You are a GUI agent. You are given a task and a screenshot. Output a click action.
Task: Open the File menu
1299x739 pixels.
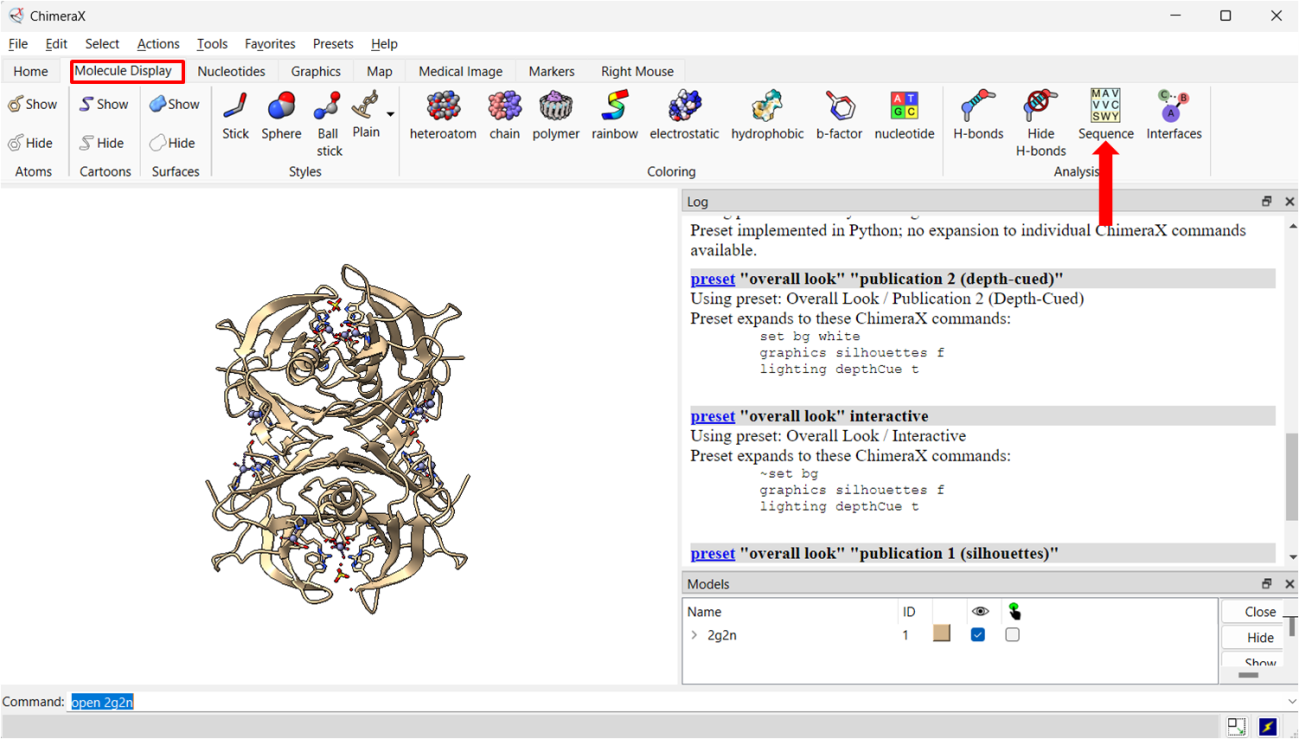click(18, 44)
